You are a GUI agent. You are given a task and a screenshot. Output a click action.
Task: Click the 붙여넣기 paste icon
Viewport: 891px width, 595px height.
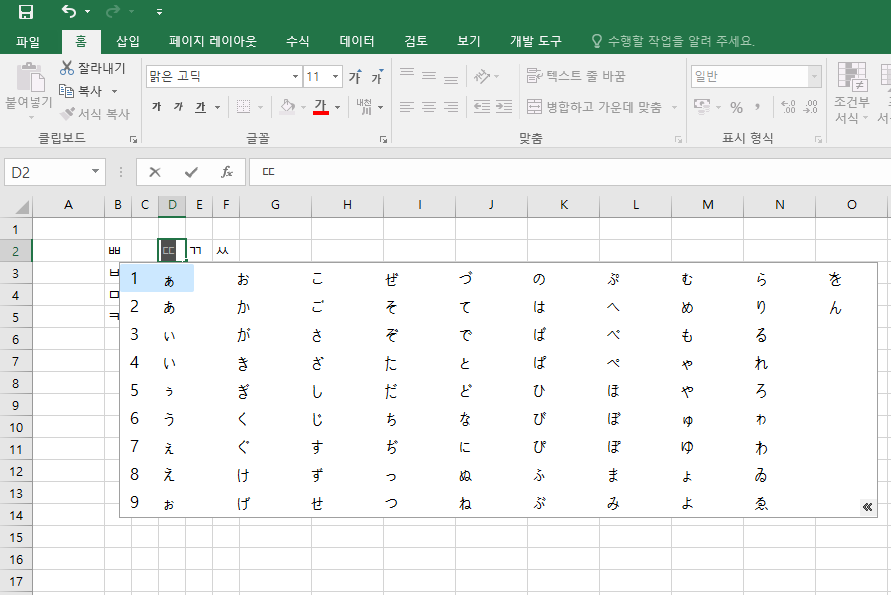click(30, 78)
